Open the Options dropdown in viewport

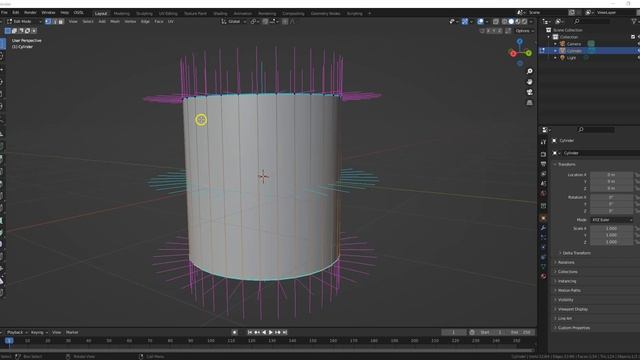pos(524,31)
